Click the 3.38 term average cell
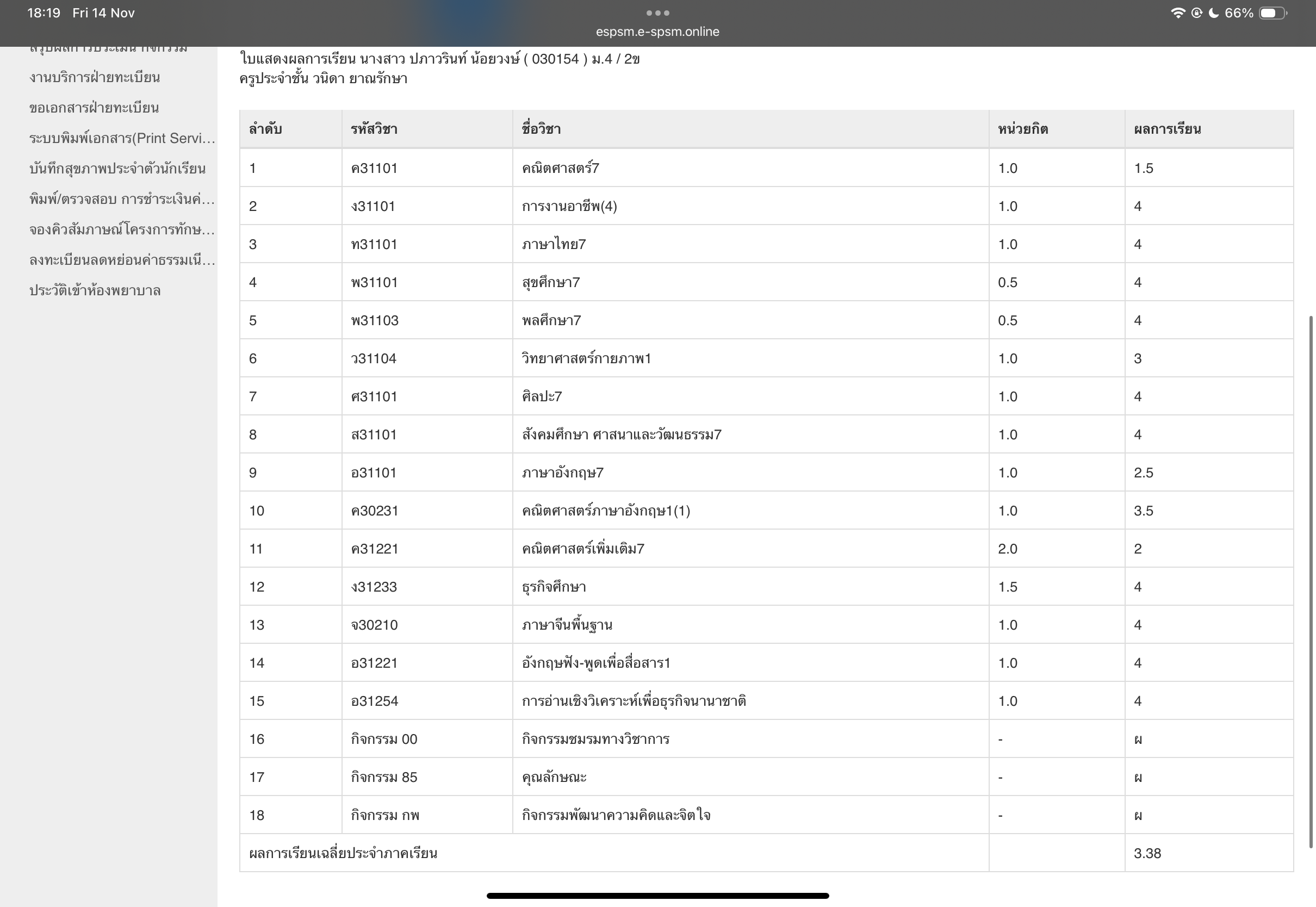This screenshot has width=1316, height=907. pos(1147,853)
